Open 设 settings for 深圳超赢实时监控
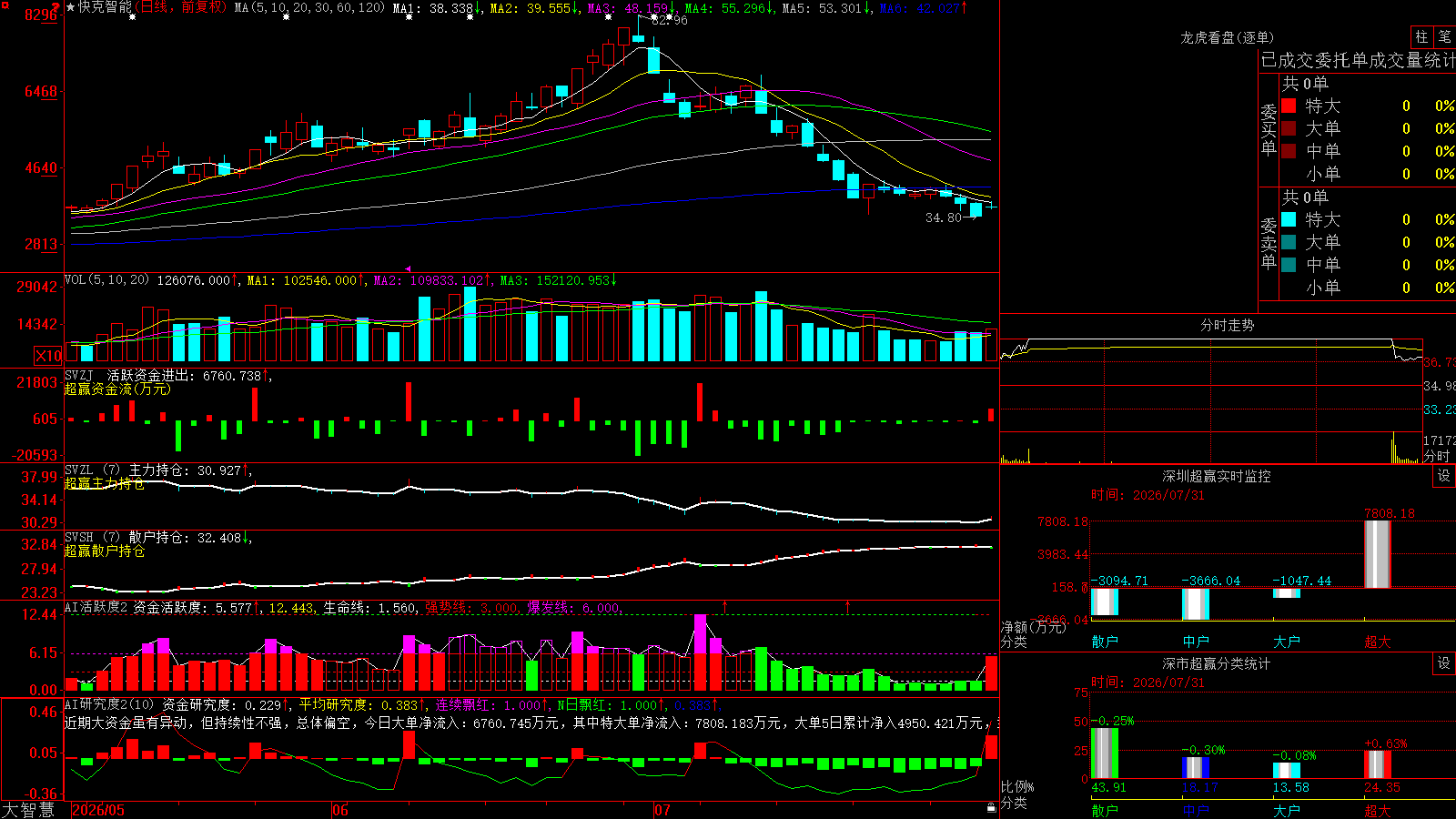 coord(1444,476)
